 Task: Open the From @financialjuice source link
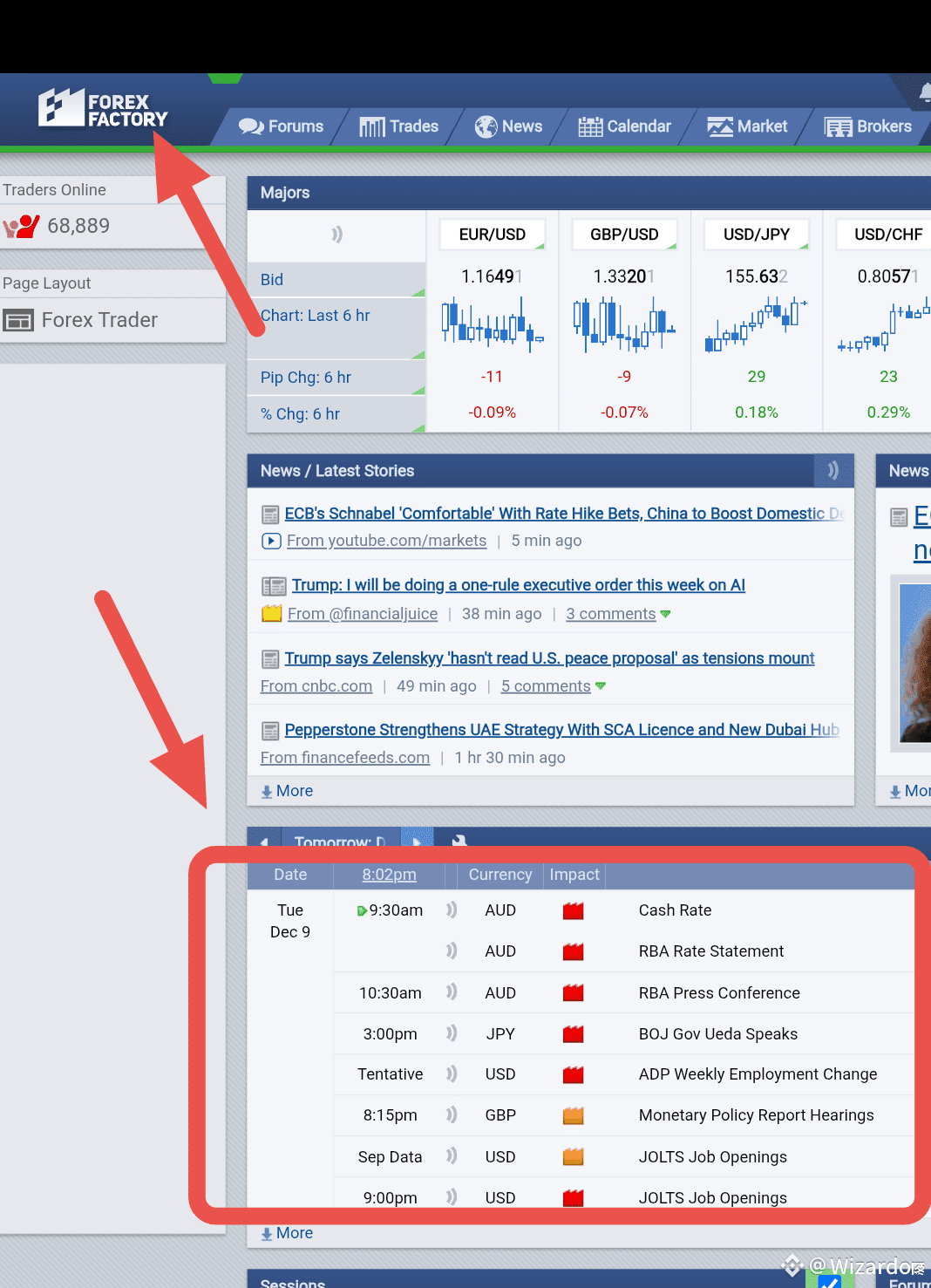point(363,614)
